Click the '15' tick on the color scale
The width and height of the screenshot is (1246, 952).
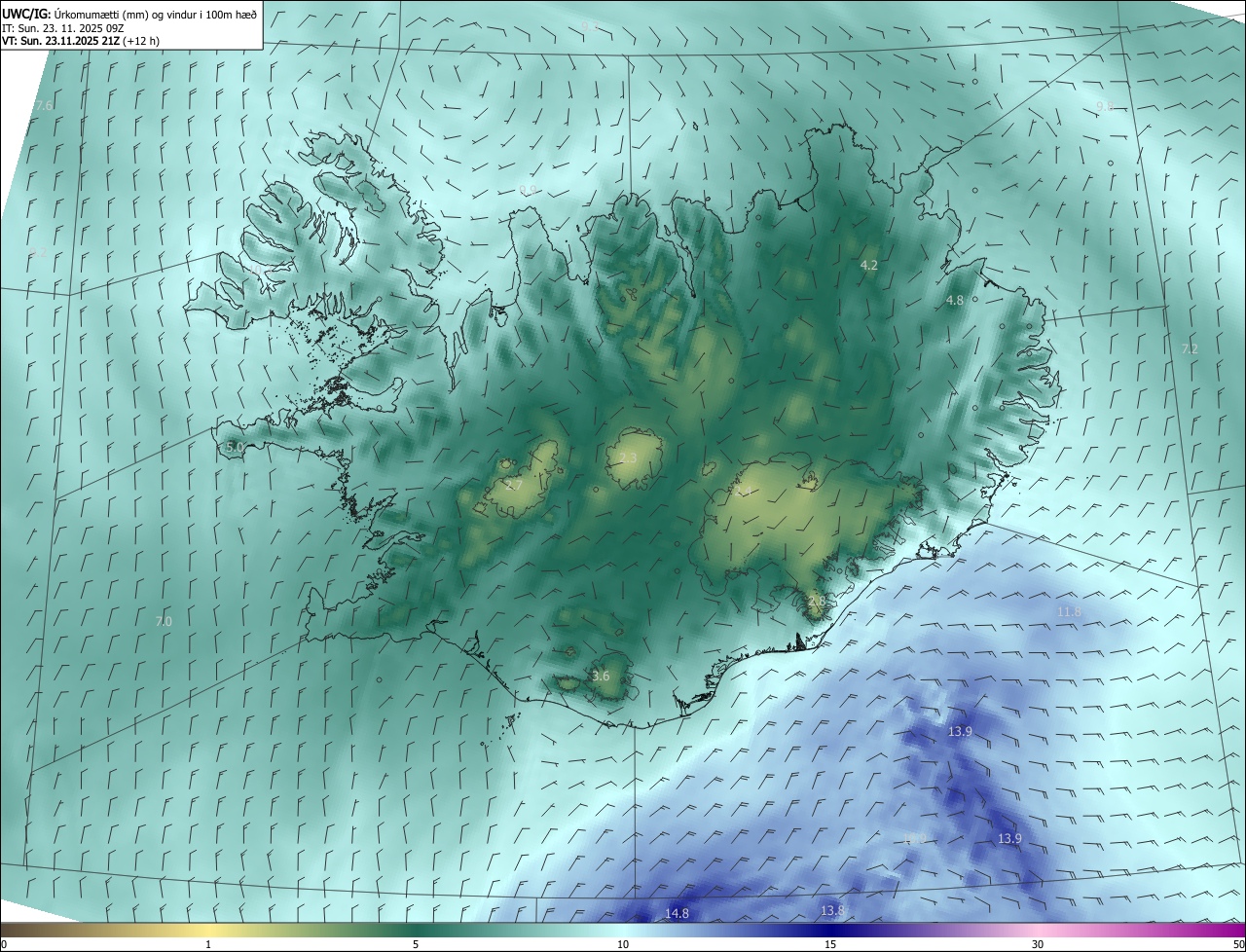point(830,944)
